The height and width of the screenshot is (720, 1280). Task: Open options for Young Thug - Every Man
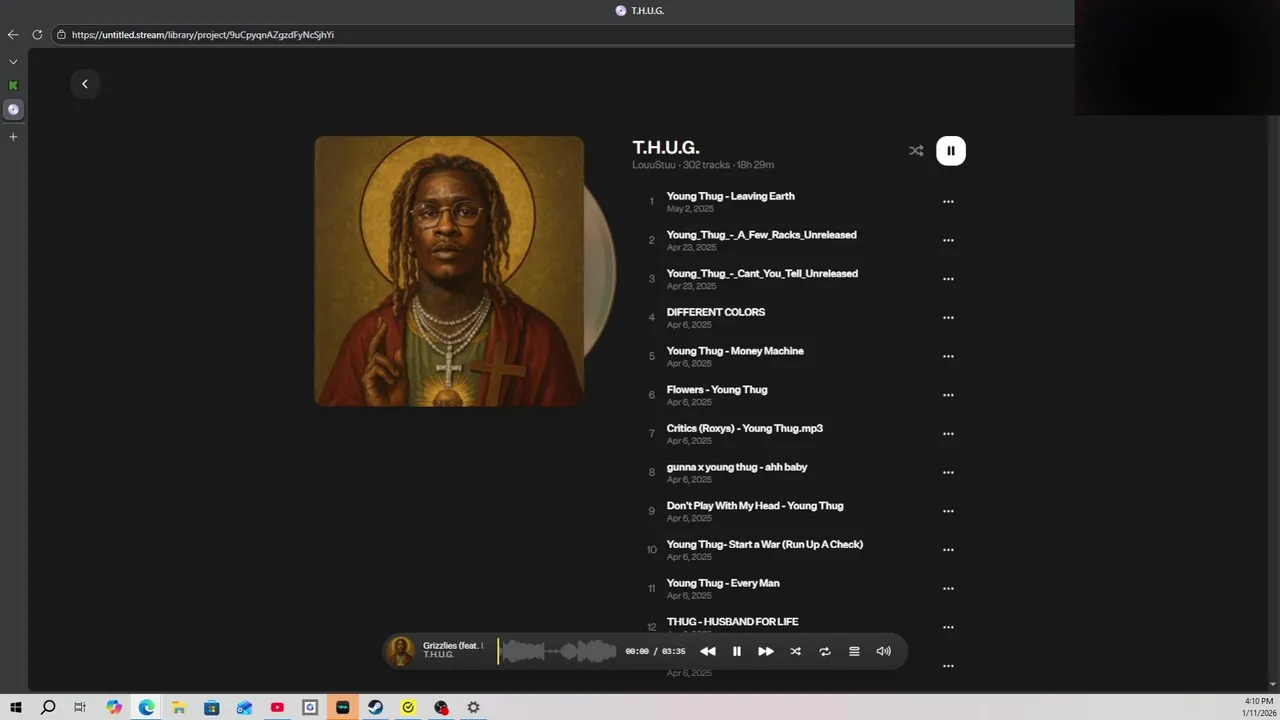(948, 589)
